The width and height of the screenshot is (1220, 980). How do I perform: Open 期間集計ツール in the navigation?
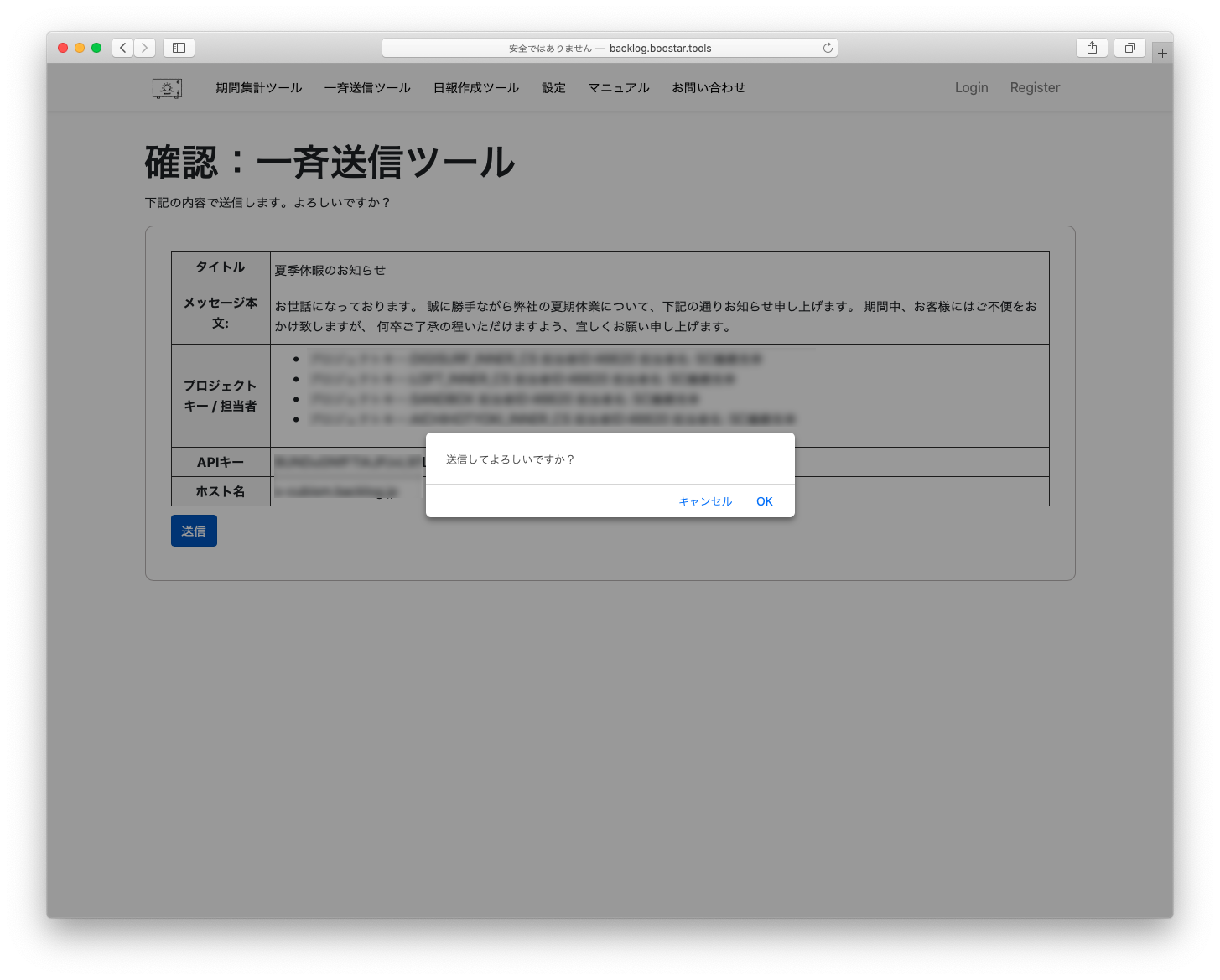pyautogui.click(x=258, y=88)
